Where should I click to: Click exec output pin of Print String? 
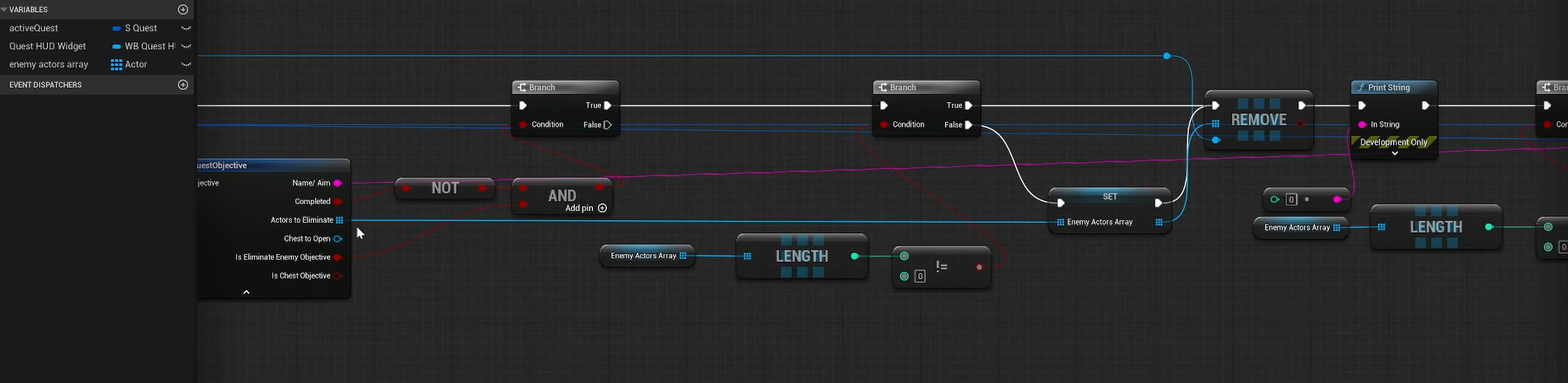click(1426, 106)
